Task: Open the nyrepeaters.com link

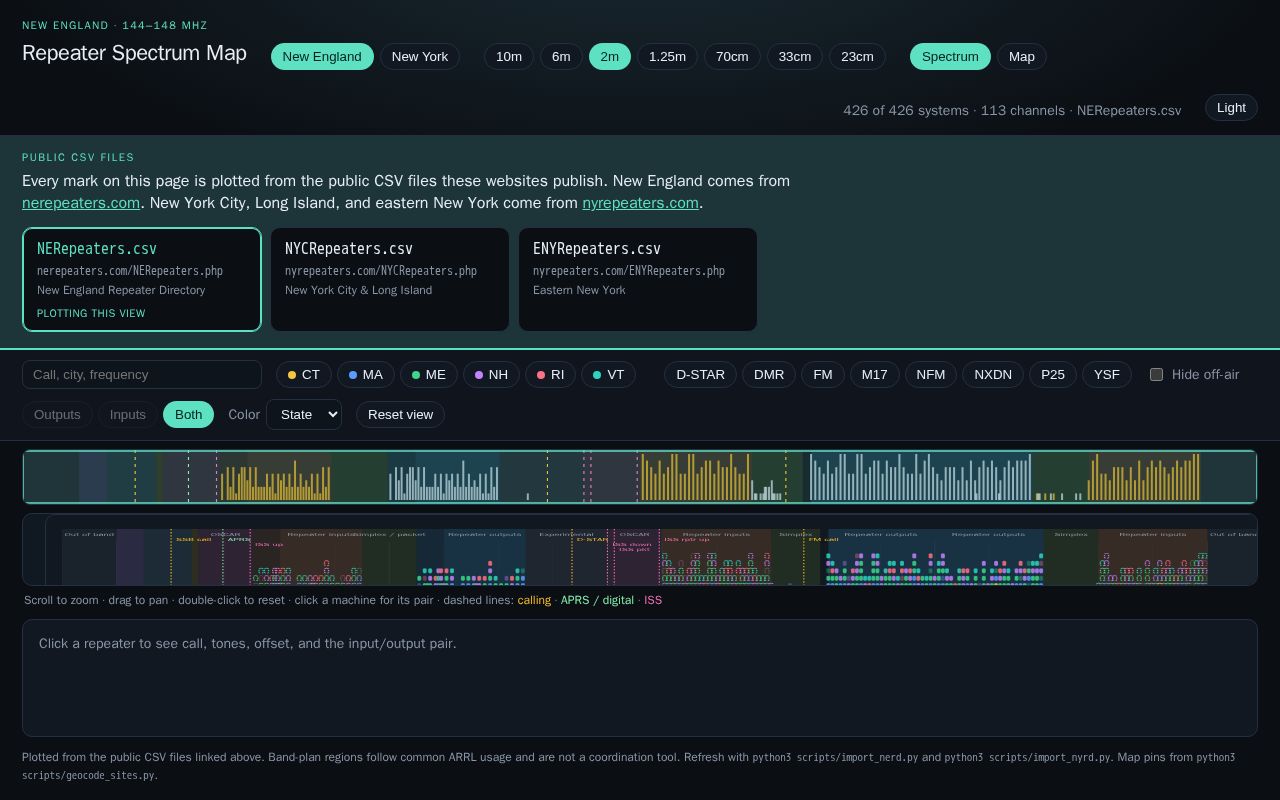Action: (640, 203)
